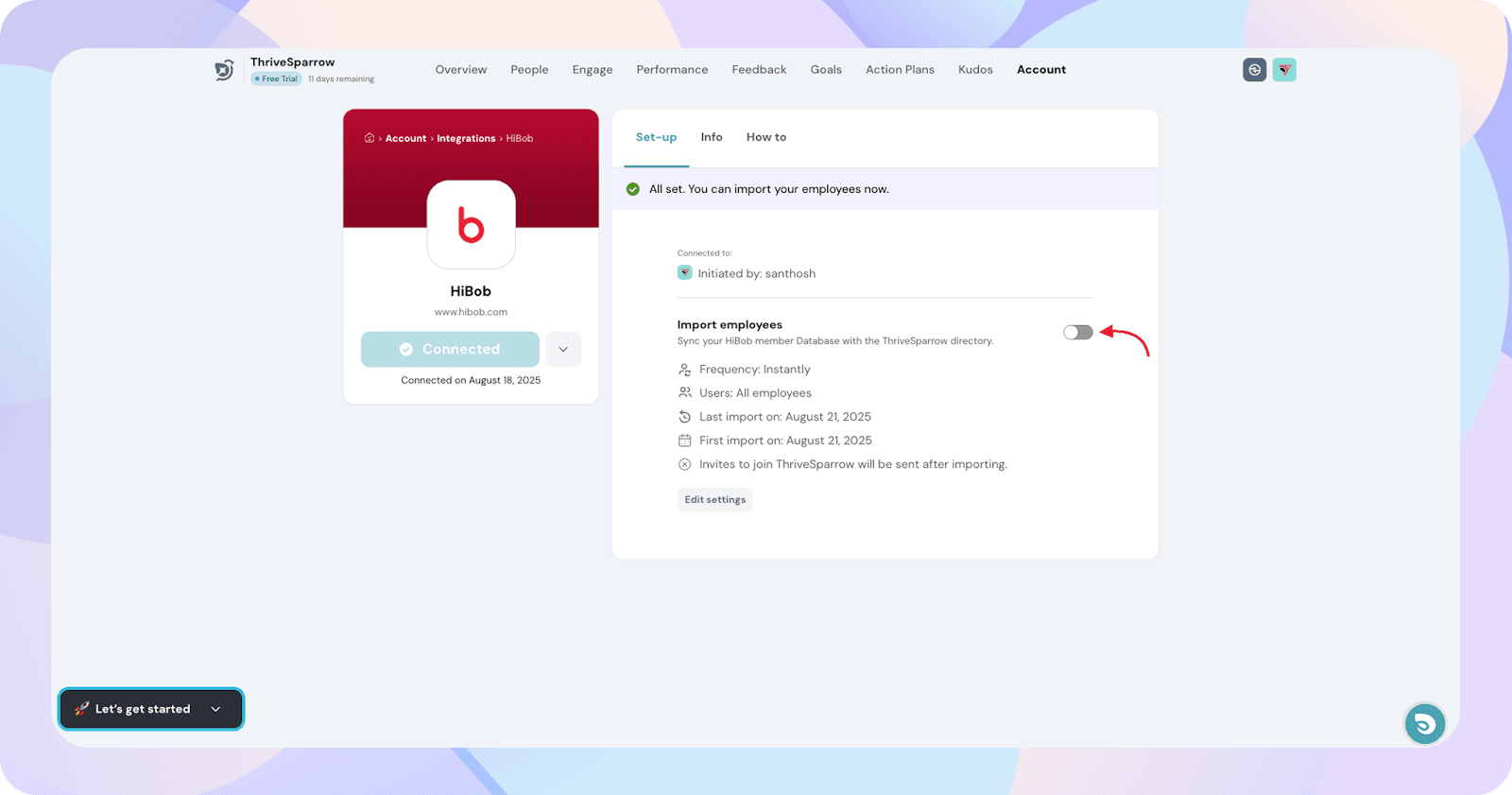Click the Connected button
The image size is (1512, 795).
click(450, 349)
